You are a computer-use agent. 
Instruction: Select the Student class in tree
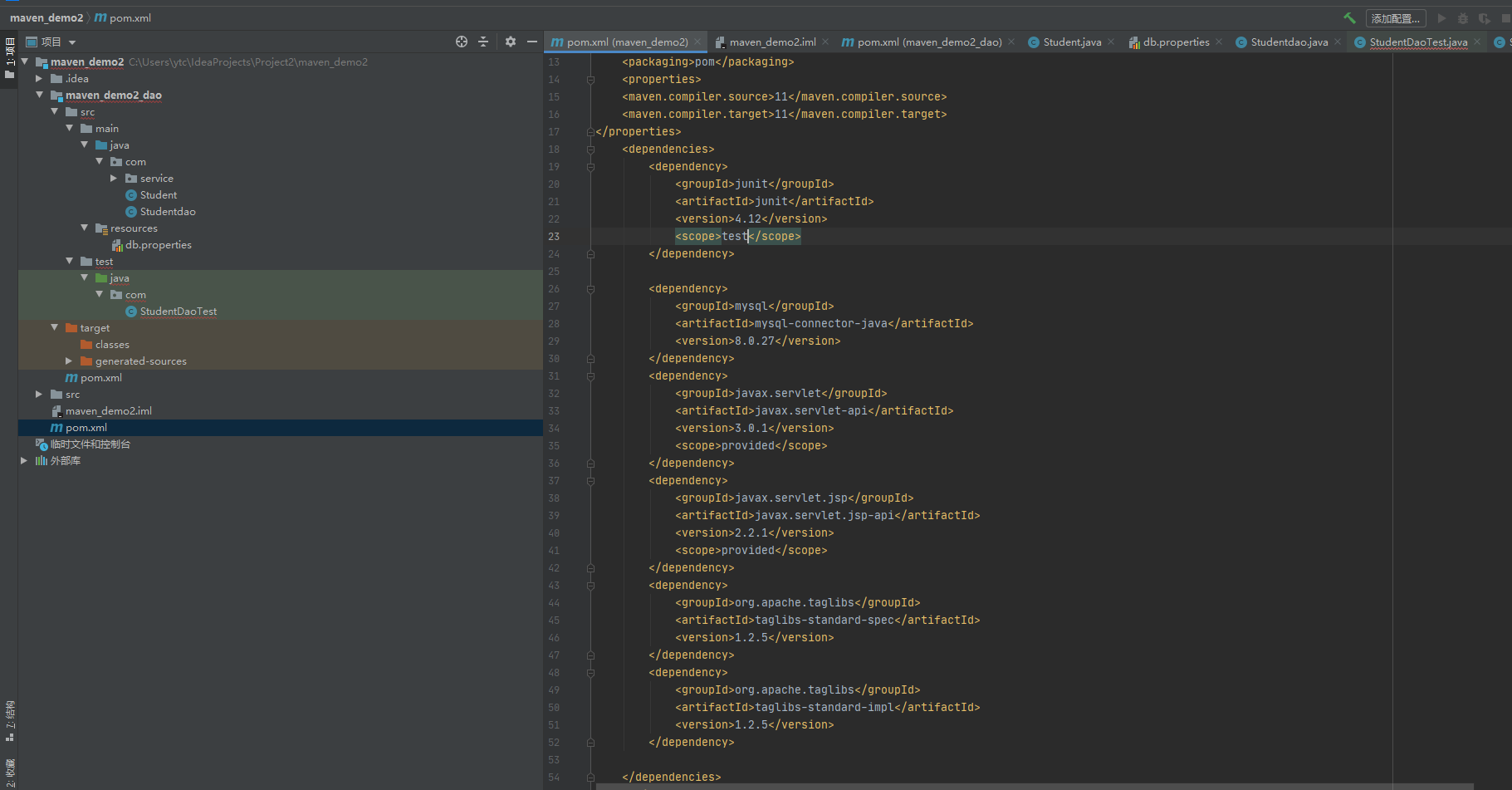[x=158, y=195]
